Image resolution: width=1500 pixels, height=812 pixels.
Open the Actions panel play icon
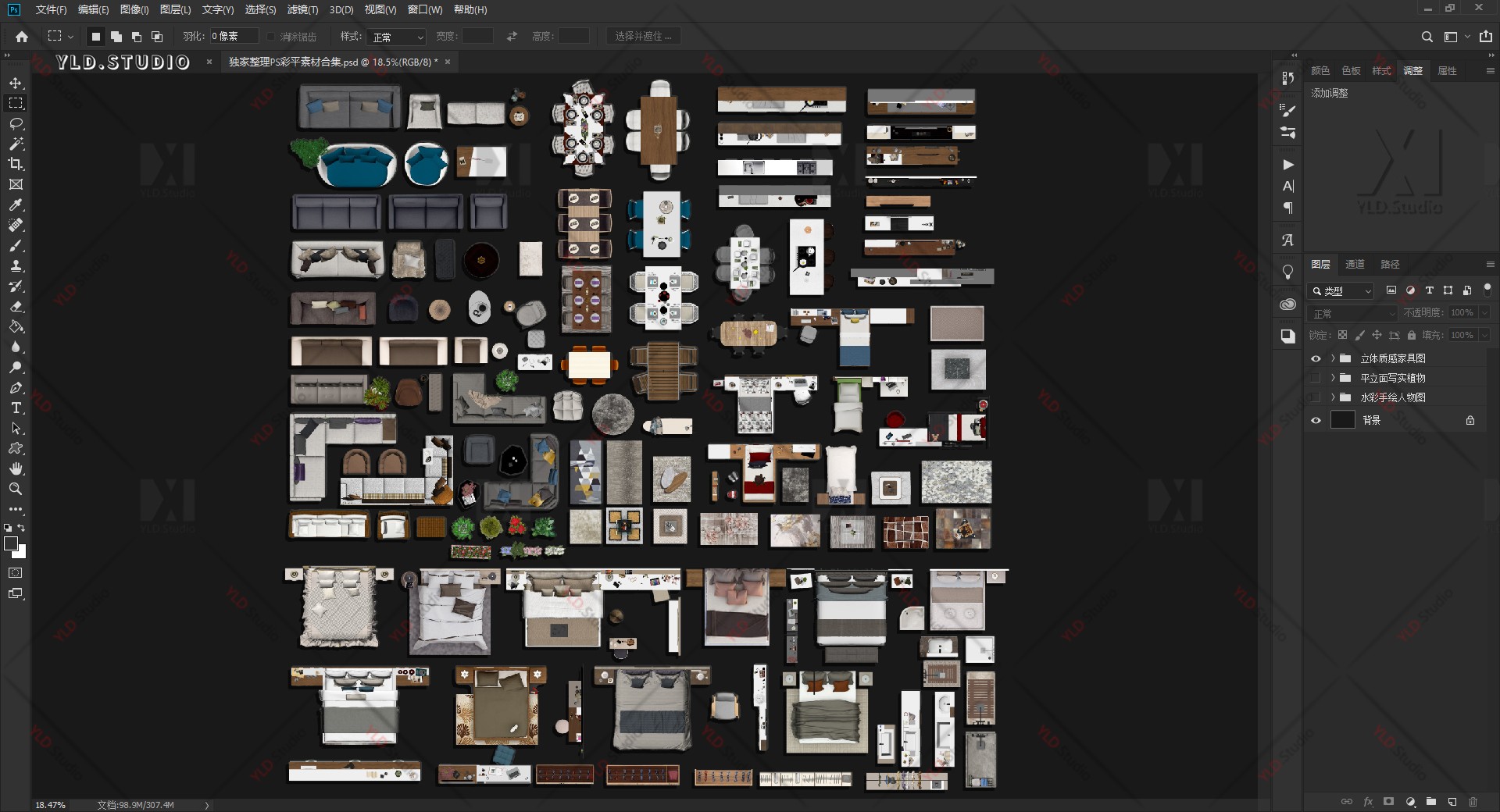click(x=1288, y=165)
